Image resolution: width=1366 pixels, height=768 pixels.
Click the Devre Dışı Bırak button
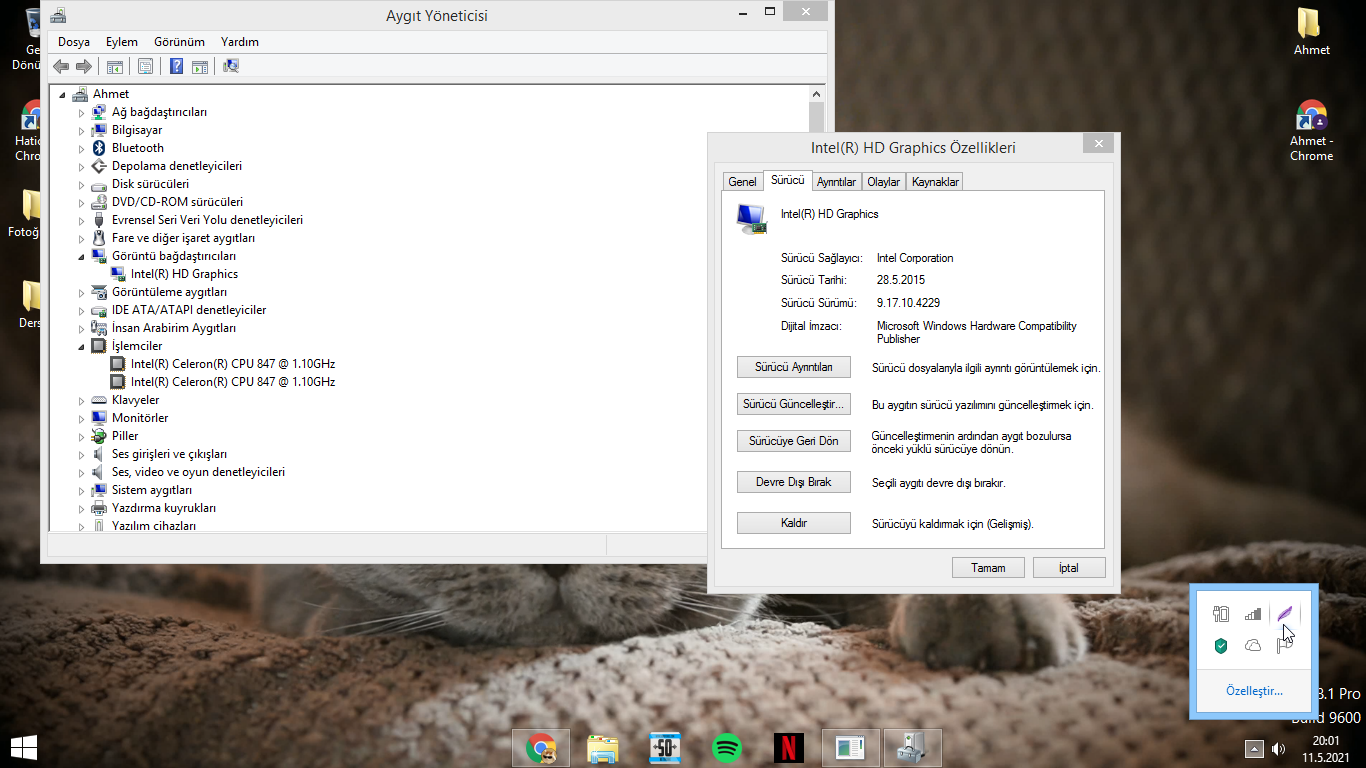point(794,482)
